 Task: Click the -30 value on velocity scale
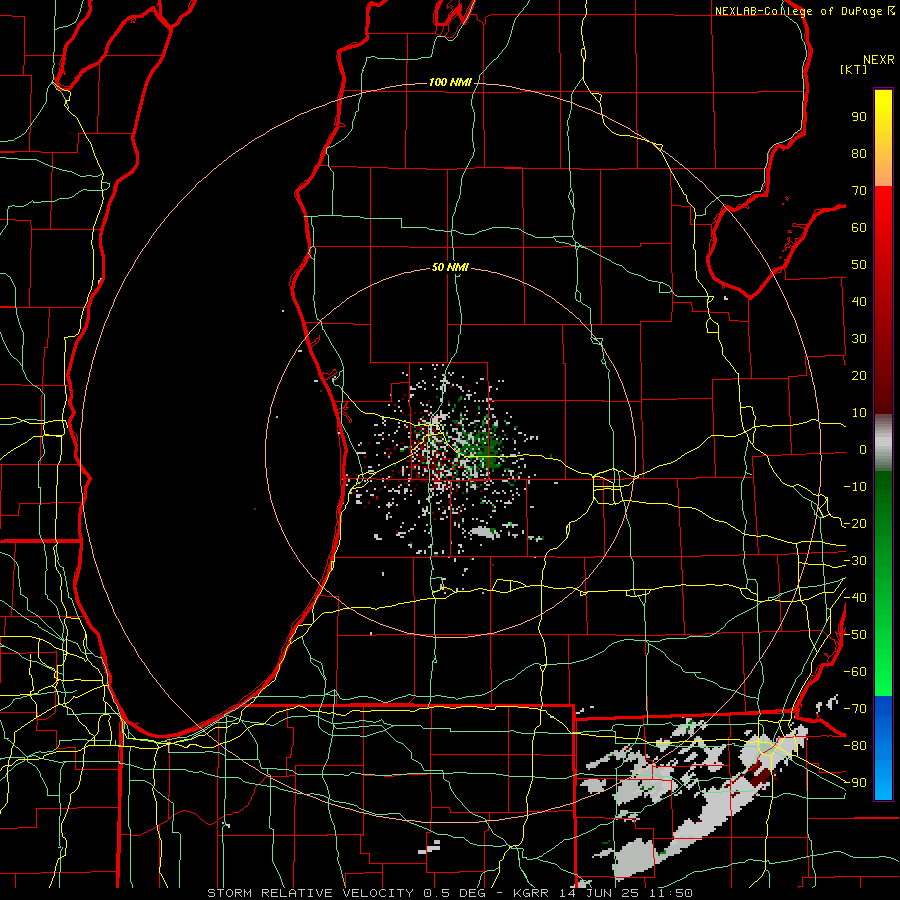[855, 561]
